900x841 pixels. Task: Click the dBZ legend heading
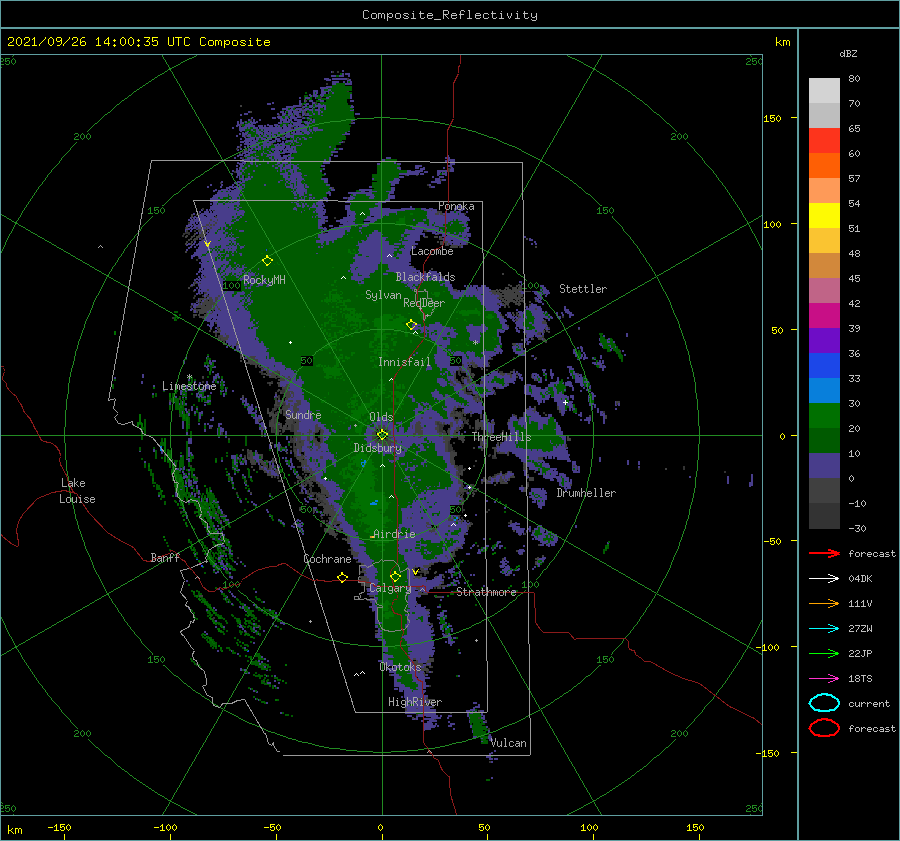tap(848, 54)
